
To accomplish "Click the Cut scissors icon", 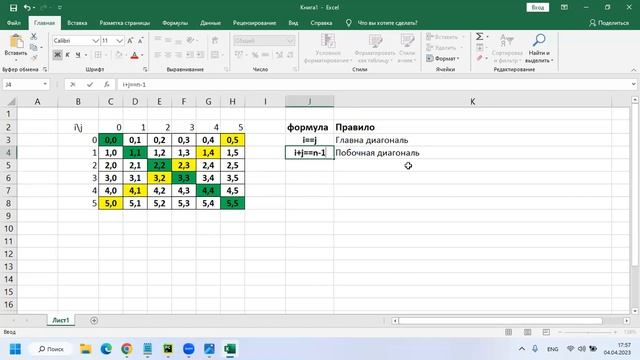I will pos(34,37).
